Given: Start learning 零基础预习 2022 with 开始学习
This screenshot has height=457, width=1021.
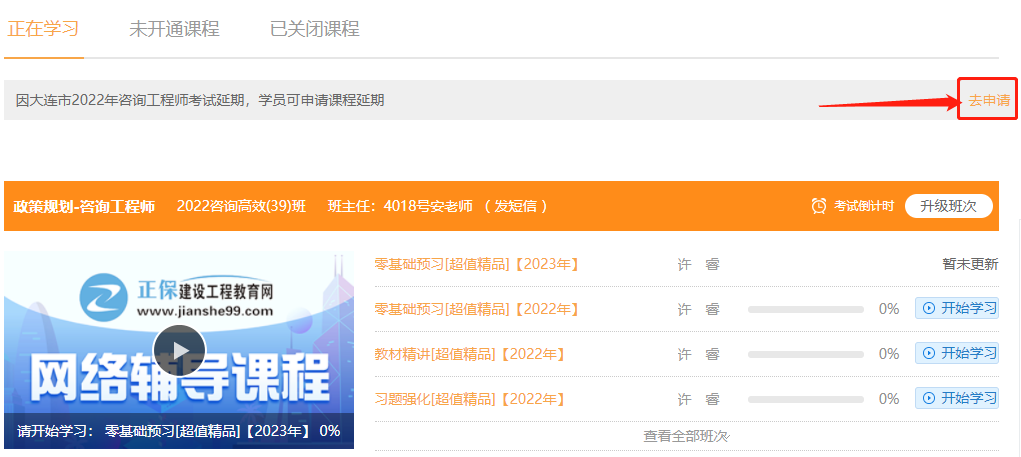Looking at the screenshot, I should point(957,309).
